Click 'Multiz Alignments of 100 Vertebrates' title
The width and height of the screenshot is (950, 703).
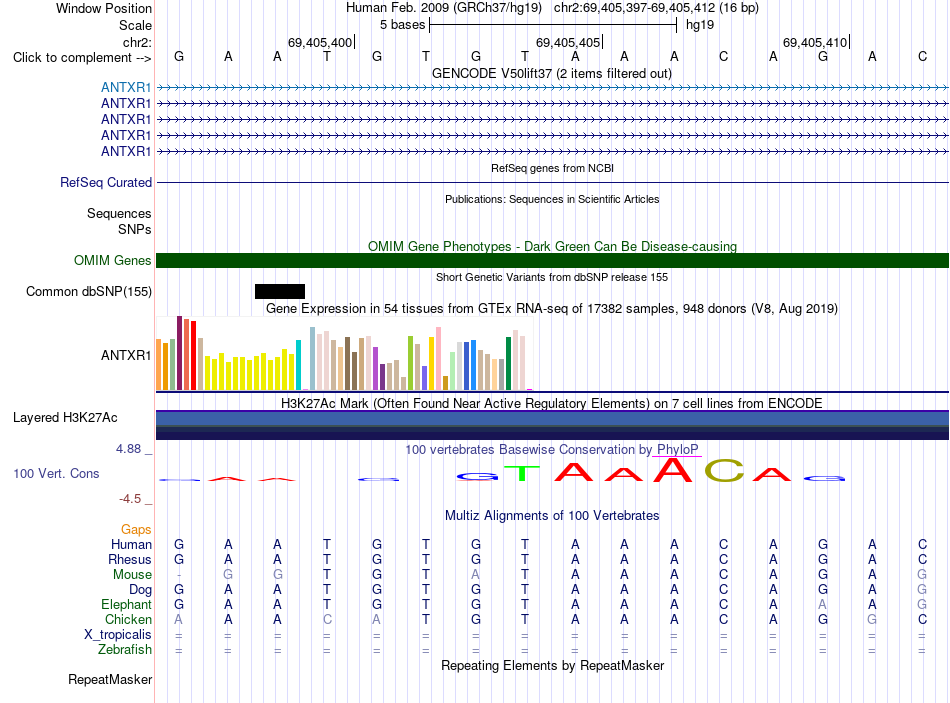(x=552, y=515)
